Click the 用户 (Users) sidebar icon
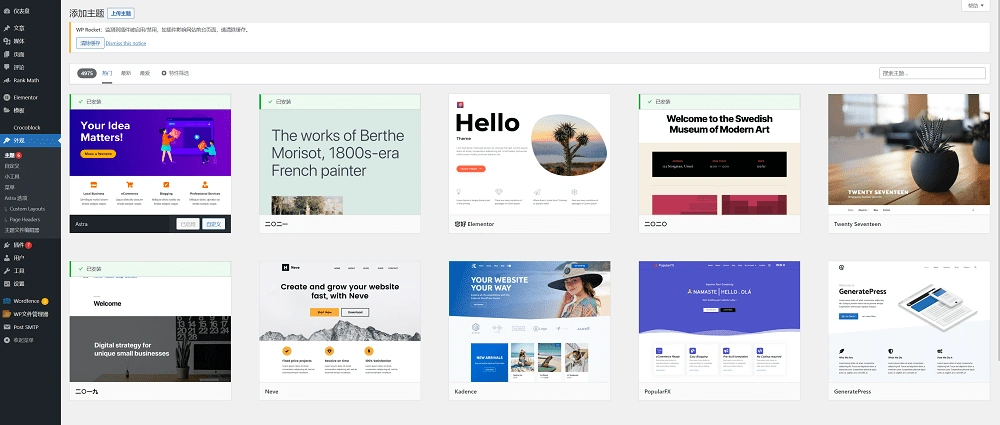Screen dimensions: 1000x425 pos(6,257)
